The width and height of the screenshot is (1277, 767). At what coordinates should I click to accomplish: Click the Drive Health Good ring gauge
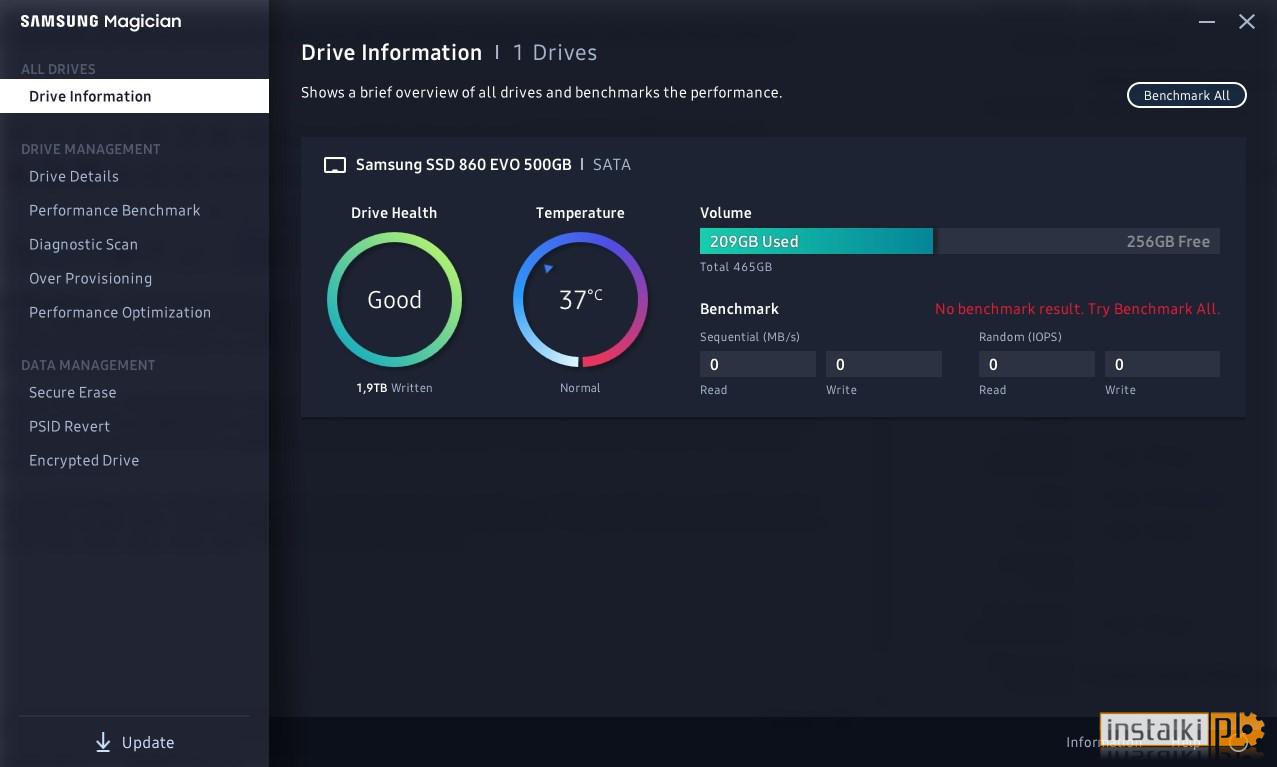[394, 299]
